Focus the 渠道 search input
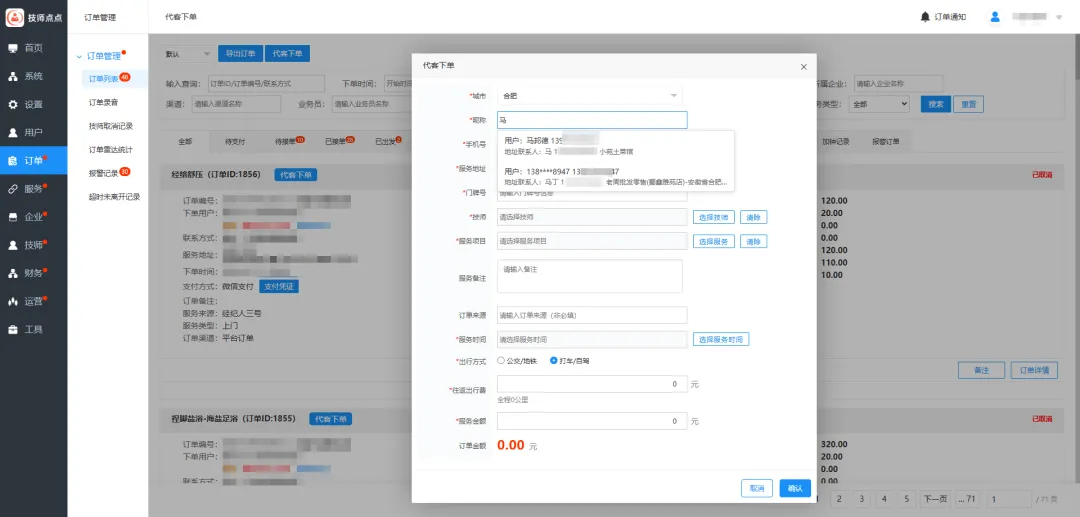Screen dimensions: 1080x517 [x=236, y=104]
